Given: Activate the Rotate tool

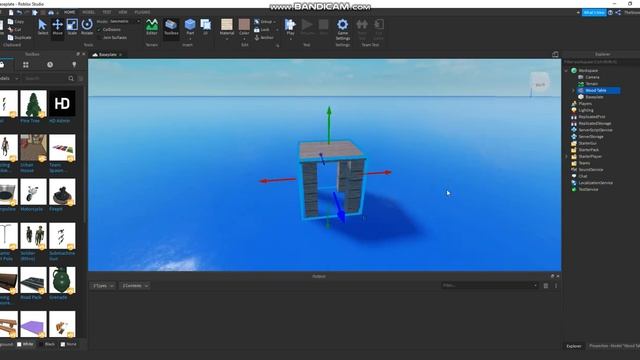Looking at the screenshot, I should [87, 27].
